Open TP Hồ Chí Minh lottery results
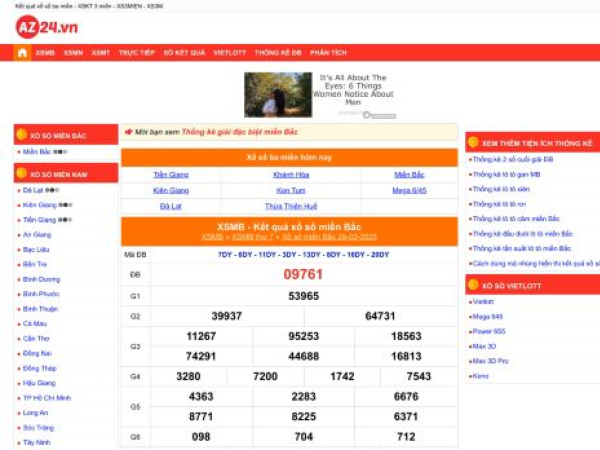Viewport: 600px width, 450px height. [48, 397]
